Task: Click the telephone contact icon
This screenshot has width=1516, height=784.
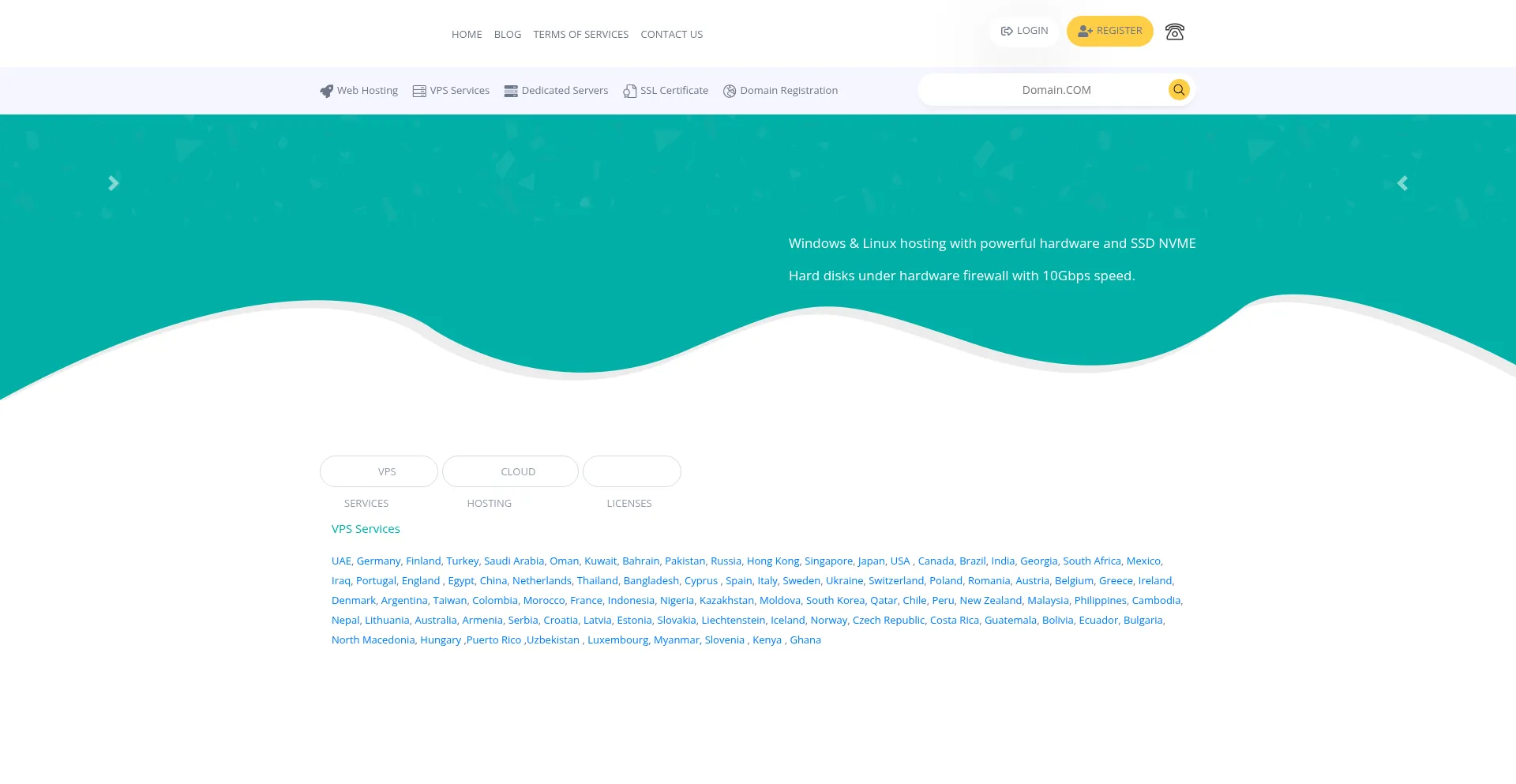Action: click(x=1174, y=32)
